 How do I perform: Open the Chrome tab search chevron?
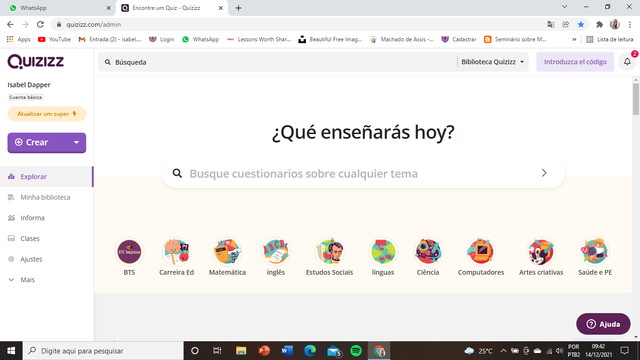point(564,7)
